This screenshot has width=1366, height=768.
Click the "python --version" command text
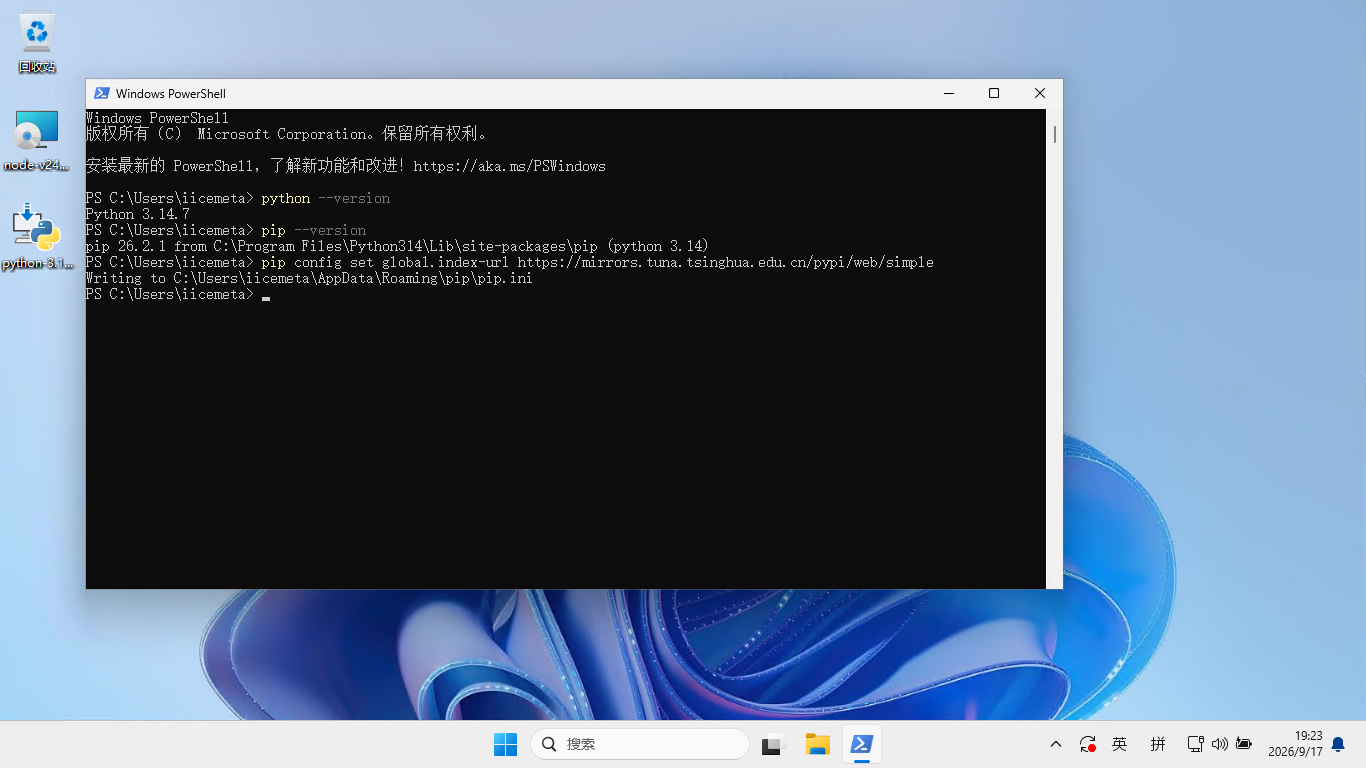pyautogui.click(x=326, y=198)
